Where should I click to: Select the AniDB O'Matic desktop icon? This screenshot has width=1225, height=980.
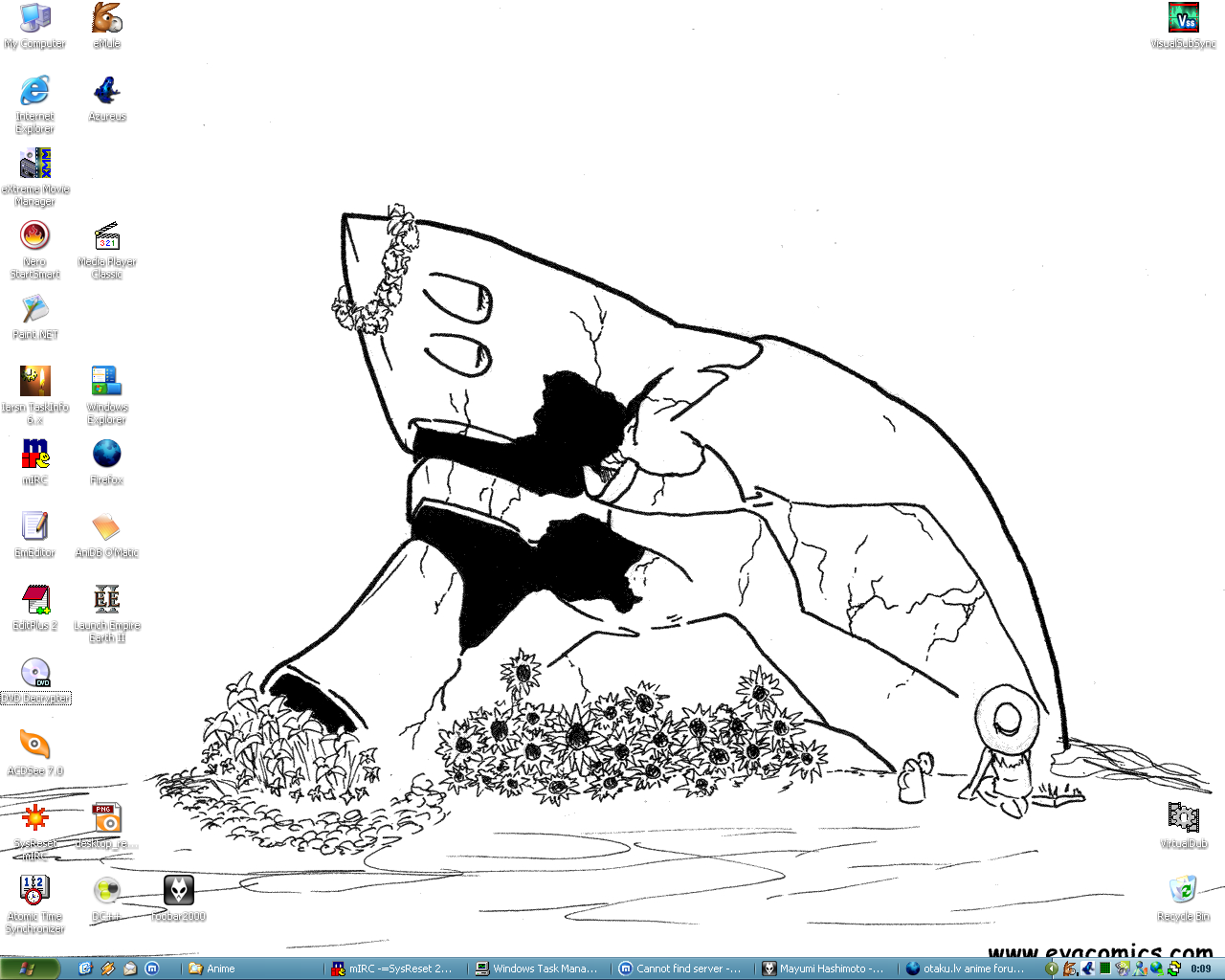click(107, 535)
